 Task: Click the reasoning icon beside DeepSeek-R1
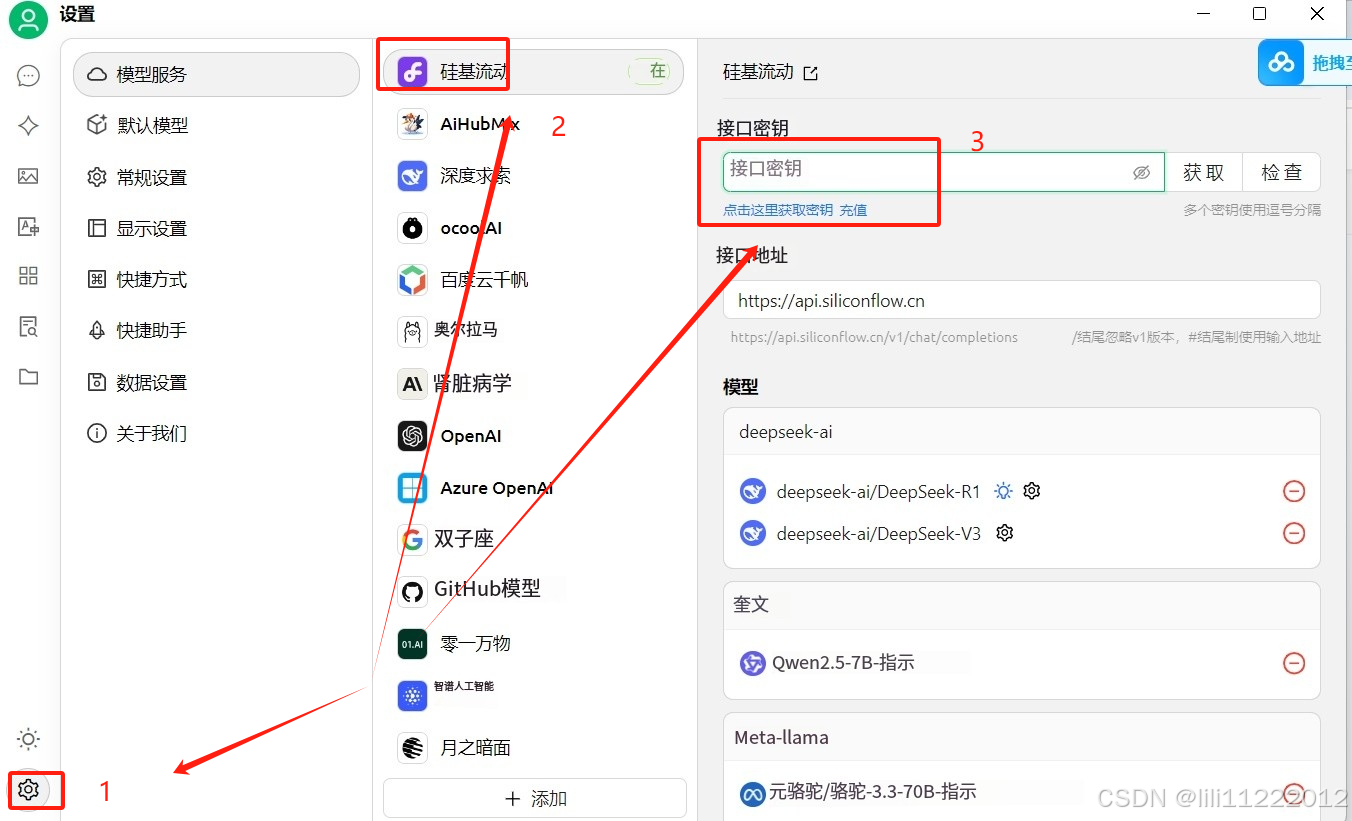(1003, 491)
